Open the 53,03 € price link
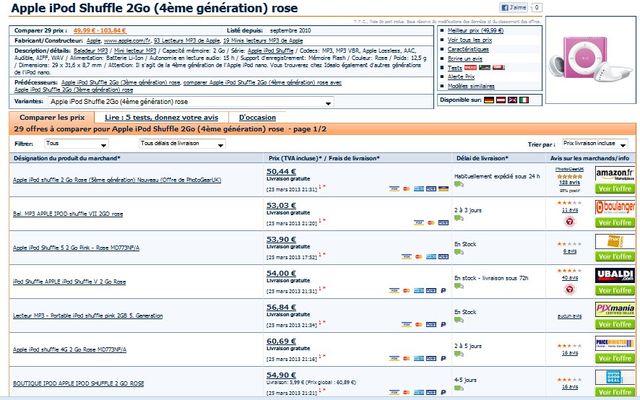 pos(281,205)
